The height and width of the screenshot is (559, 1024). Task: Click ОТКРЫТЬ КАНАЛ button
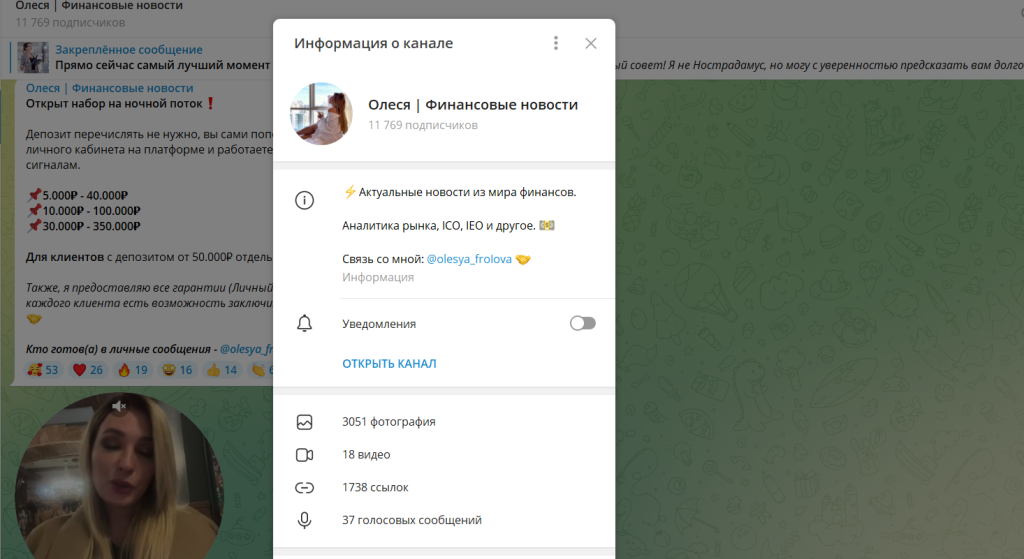tap(389, 364)
